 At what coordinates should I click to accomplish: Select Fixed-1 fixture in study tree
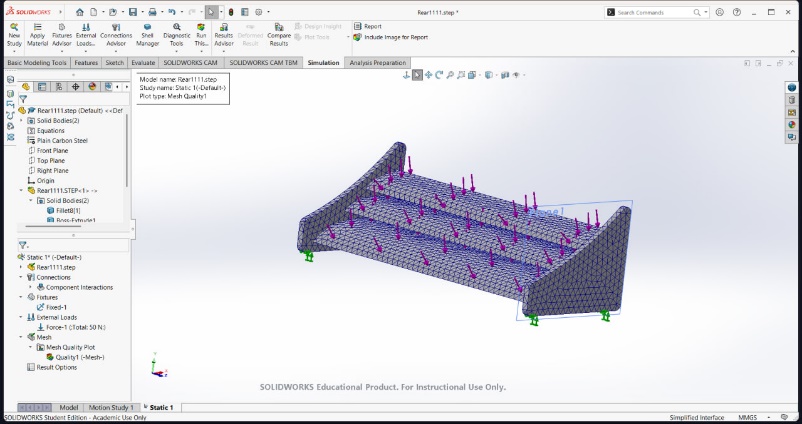coord(52,307)
